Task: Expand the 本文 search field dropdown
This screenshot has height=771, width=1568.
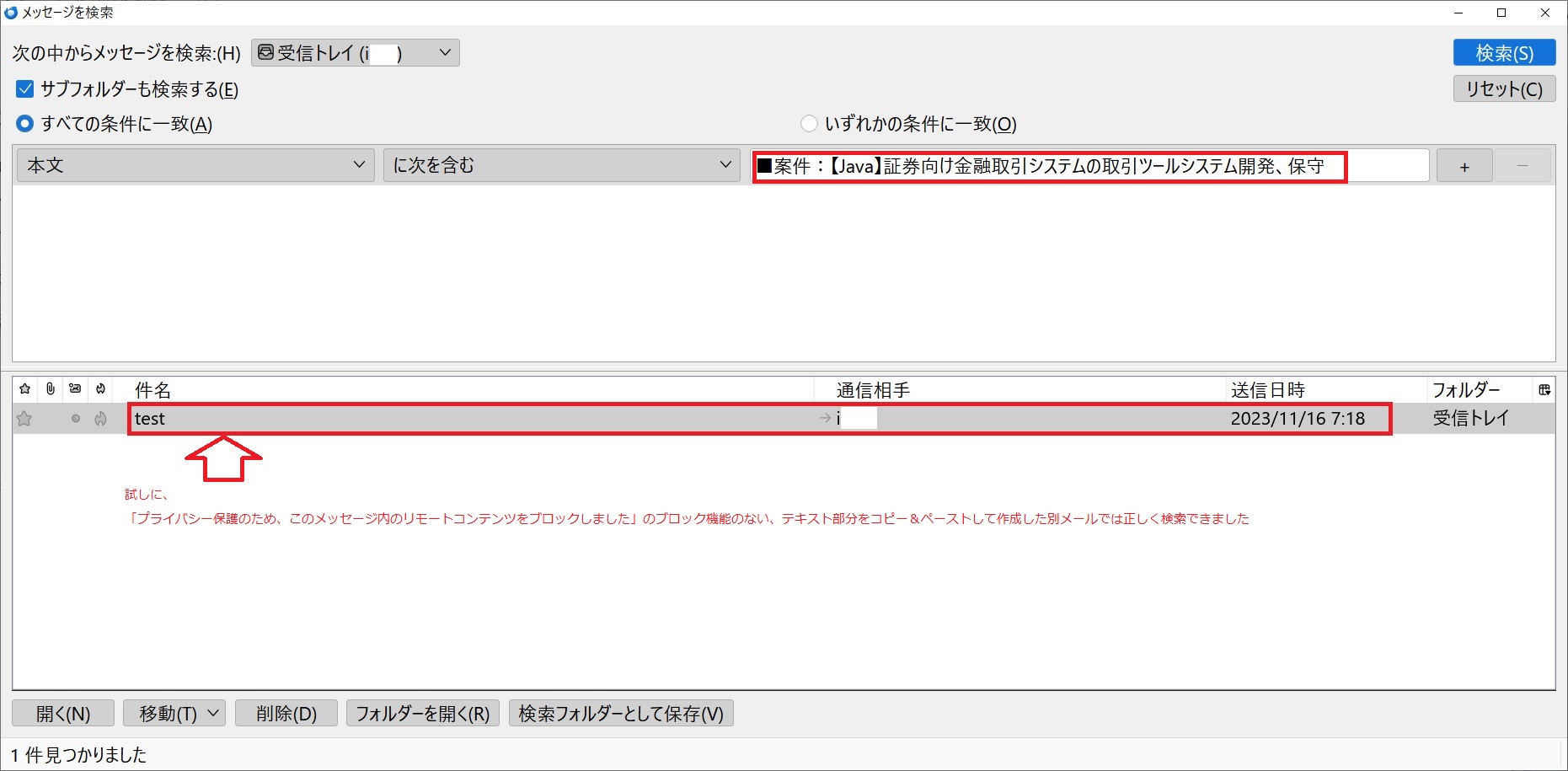Action: click(x=195, y=165)
